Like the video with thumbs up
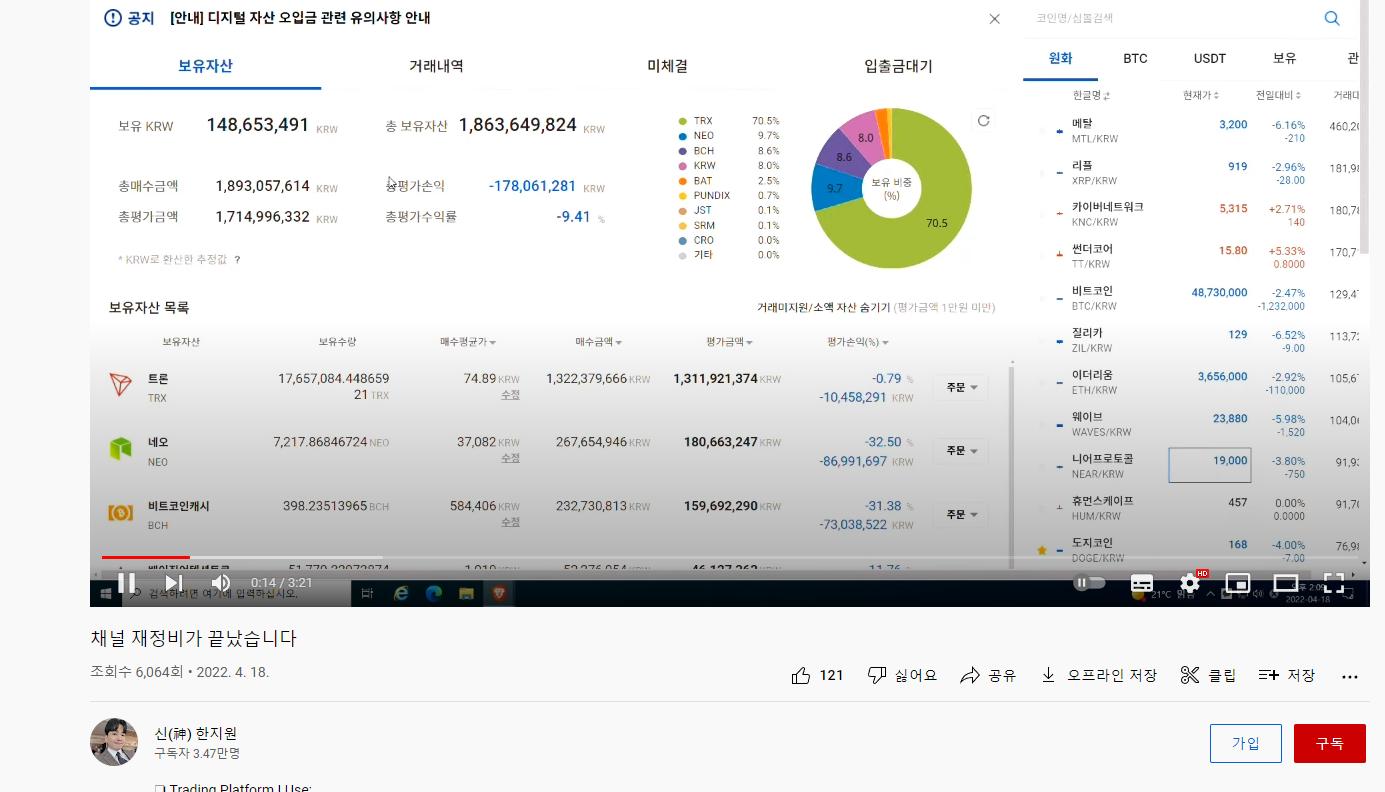This screenshot has height=792, width=1385. point(818,675)
